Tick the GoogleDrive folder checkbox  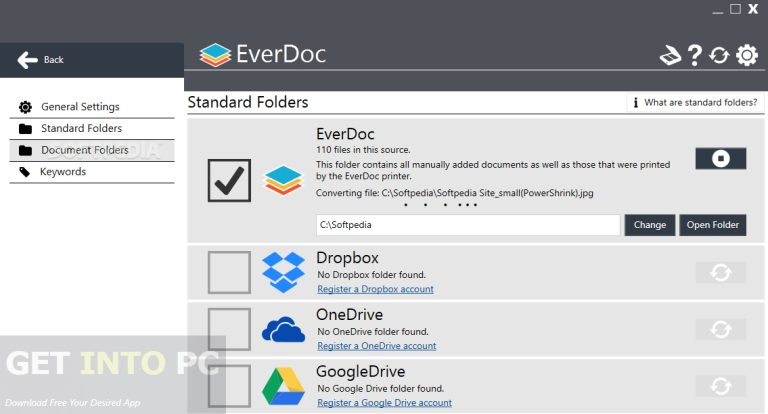click(x=229, y=386)
